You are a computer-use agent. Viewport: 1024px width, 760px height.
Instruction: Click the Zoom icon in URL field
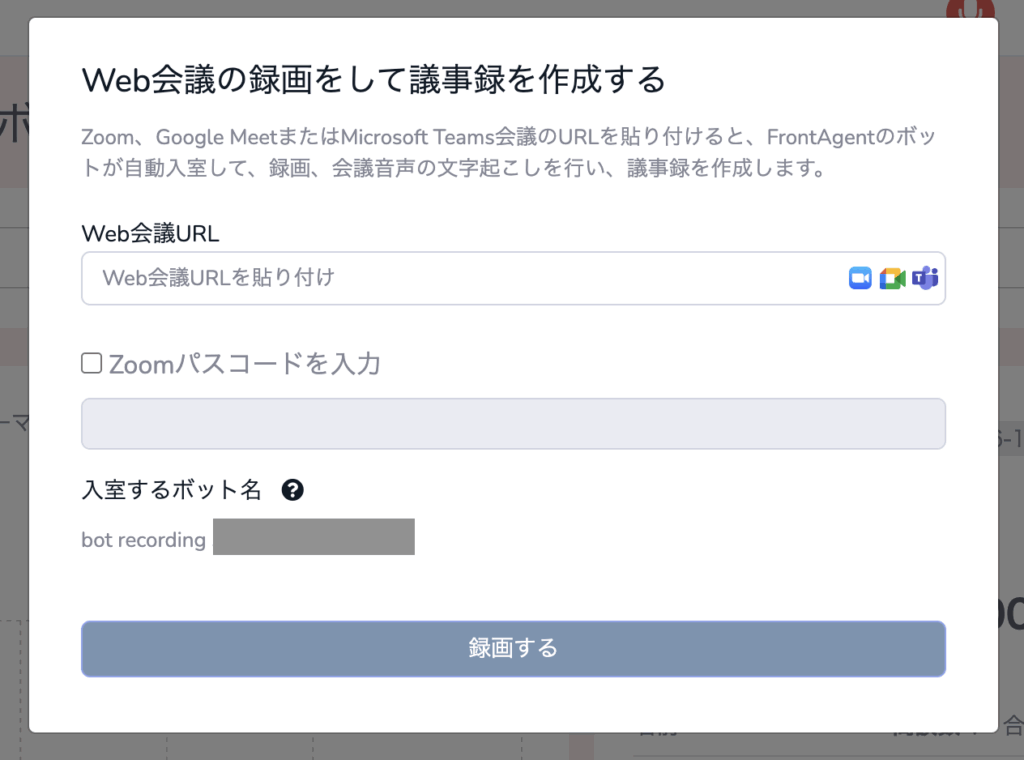860,278
